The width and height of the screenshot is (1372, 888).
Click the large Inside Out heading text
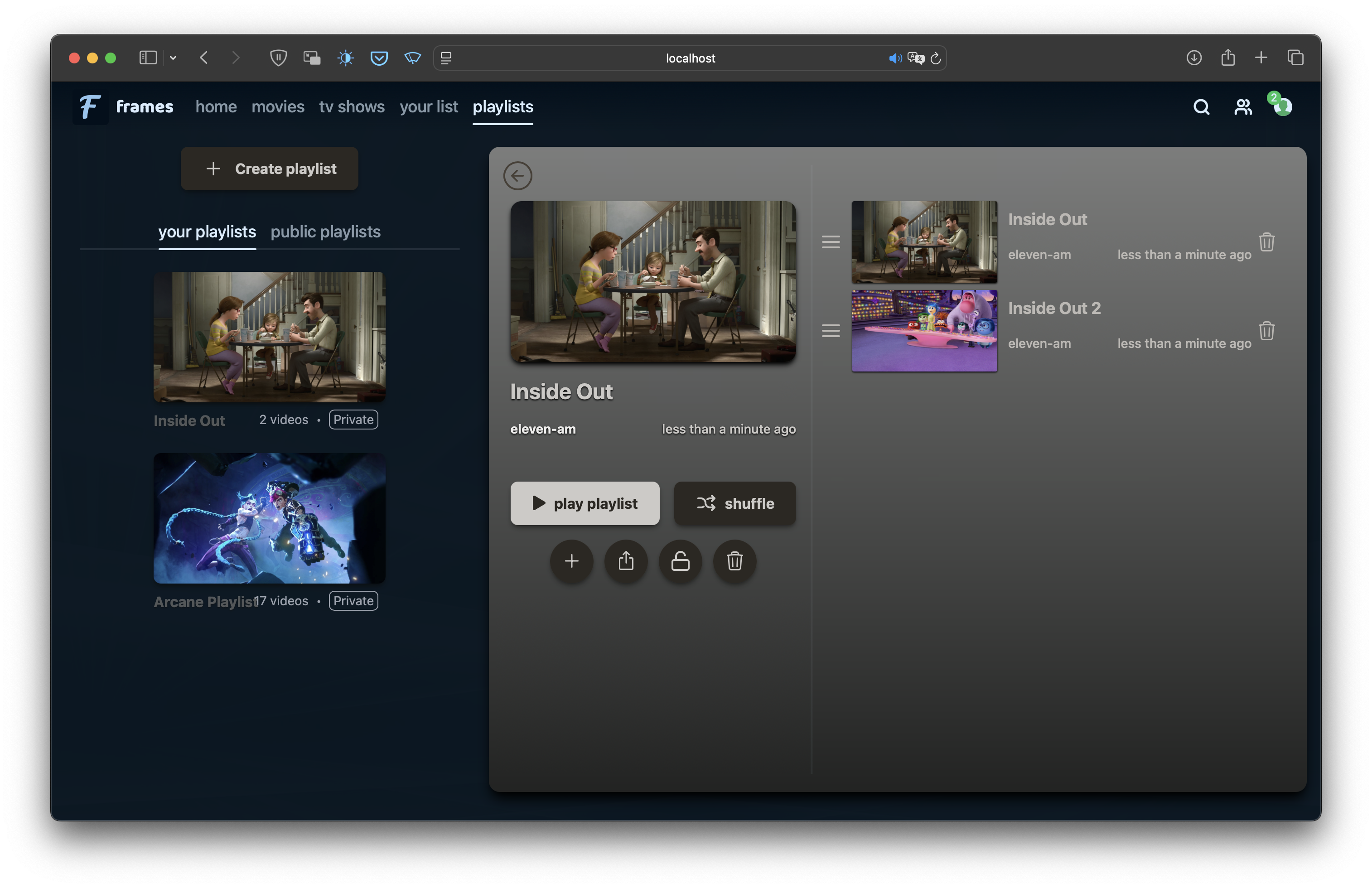point(561,392)
